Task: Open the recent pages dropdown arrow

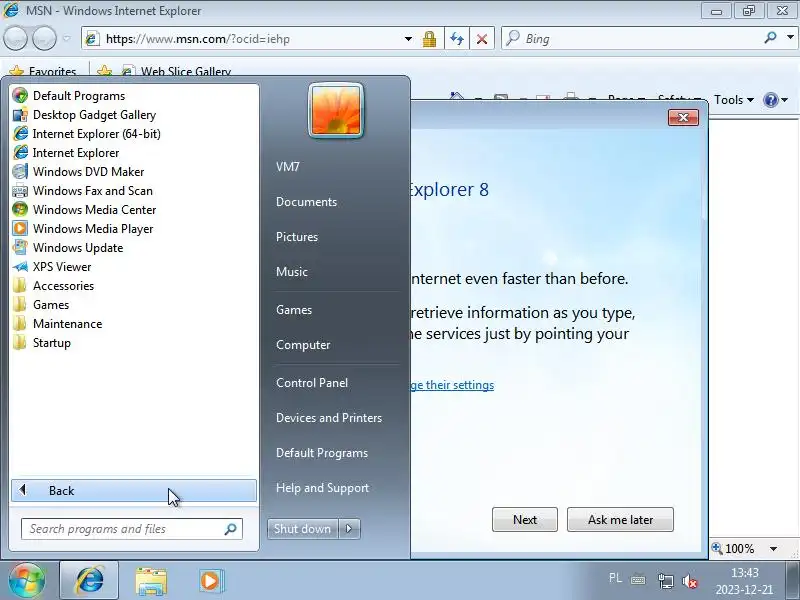Action: 66,38
